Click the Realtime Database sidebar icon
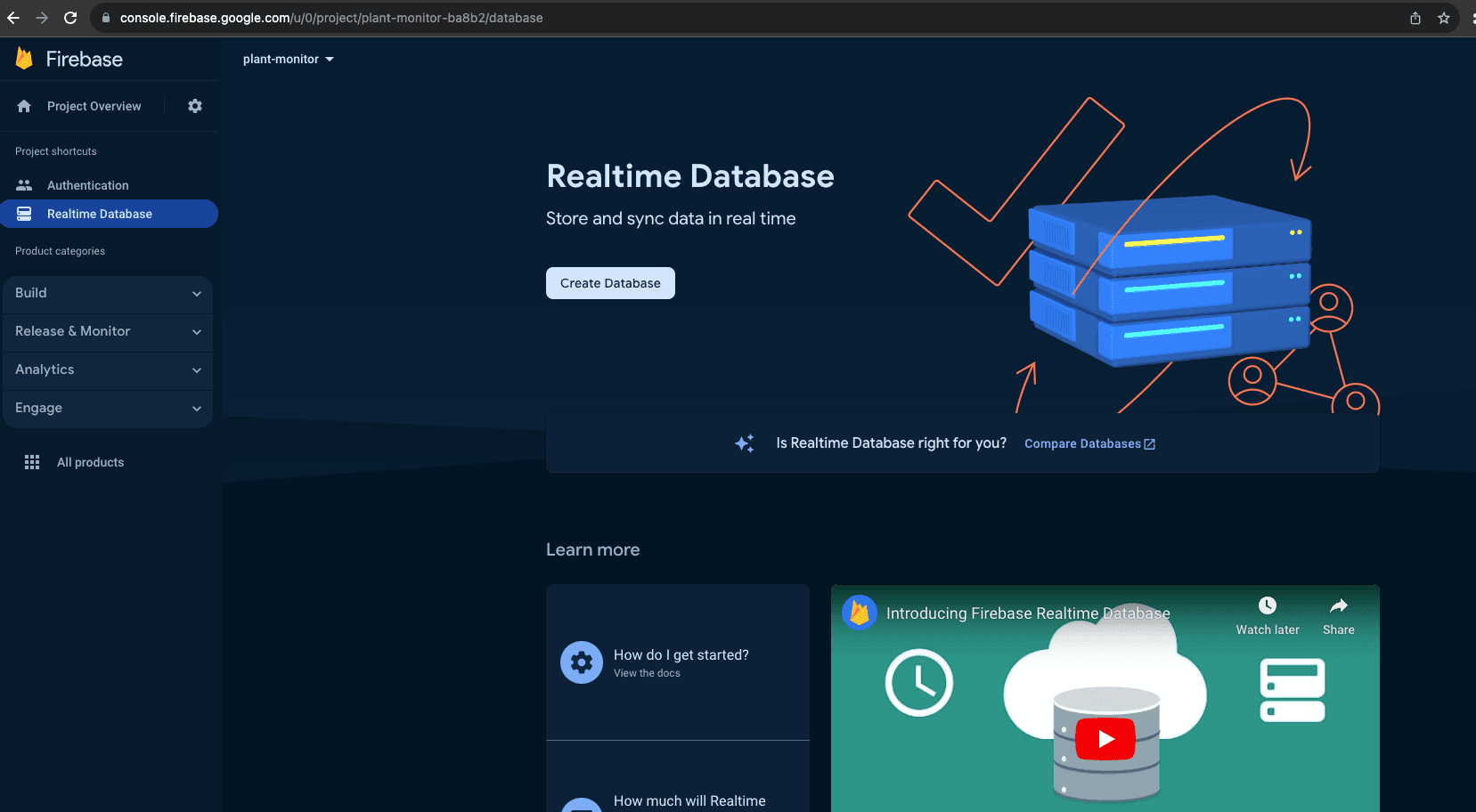1476x812 pixels. coord(24,214)
